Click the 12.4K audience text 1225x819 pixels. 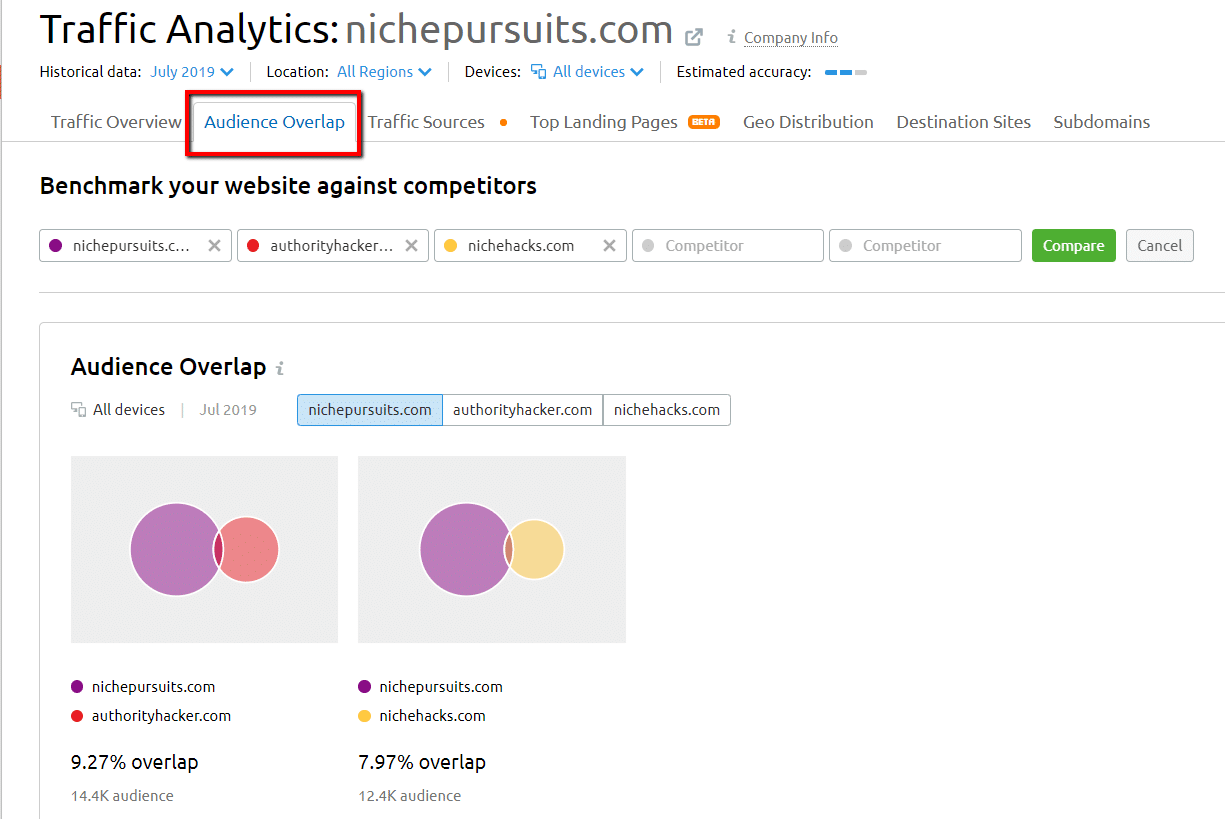coord(410,796)
